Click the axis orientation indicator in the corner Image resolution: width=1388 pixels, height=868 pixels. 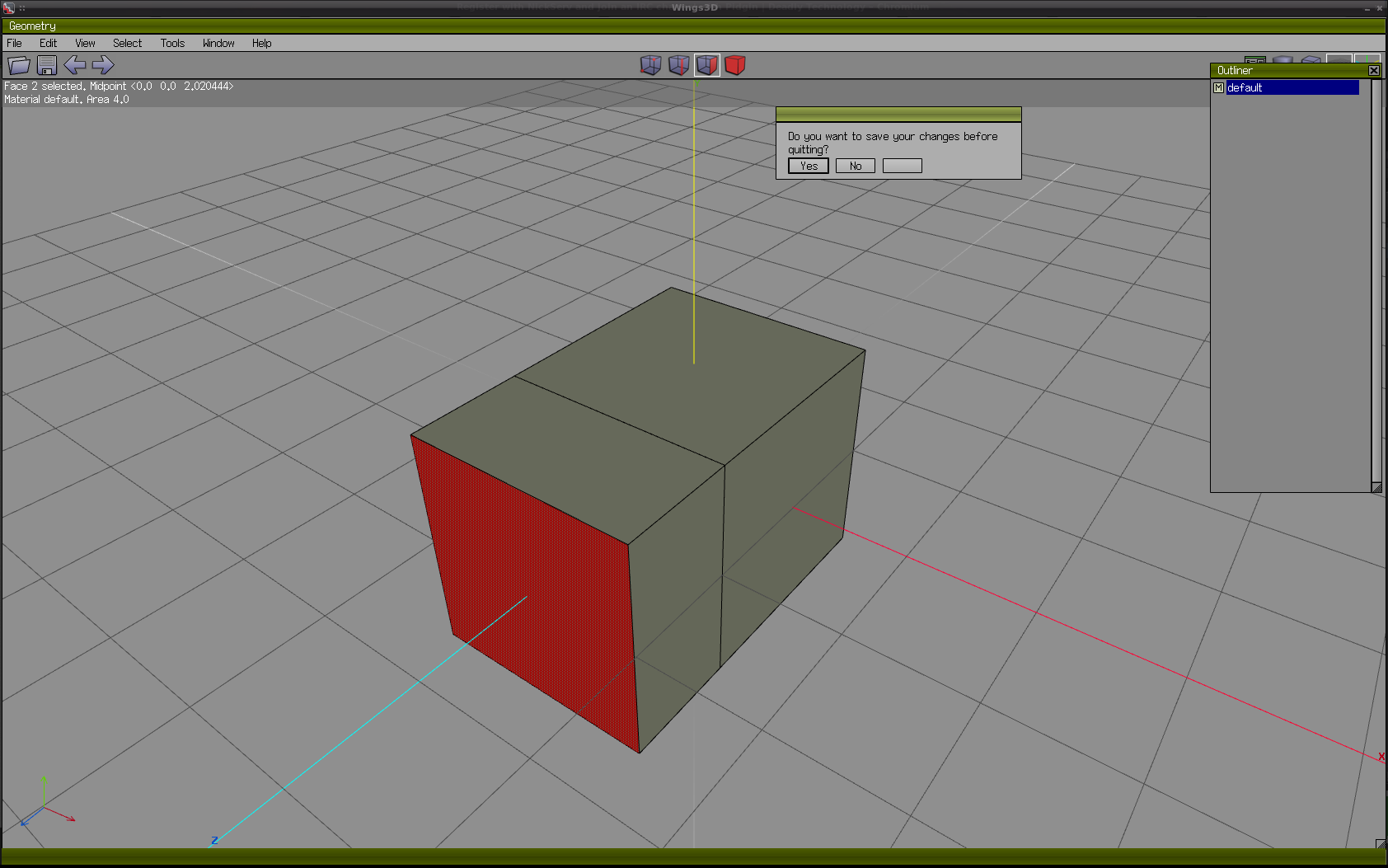(x=46, y=801)
